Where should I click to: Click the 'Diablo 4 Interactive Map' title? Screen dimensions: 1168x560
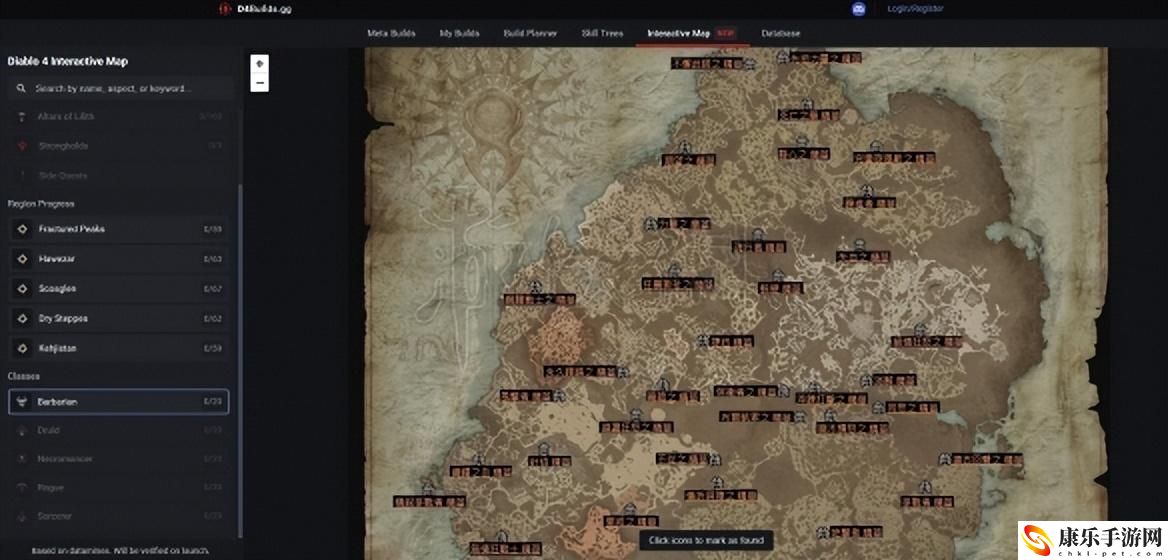click(x=68, y=62)
